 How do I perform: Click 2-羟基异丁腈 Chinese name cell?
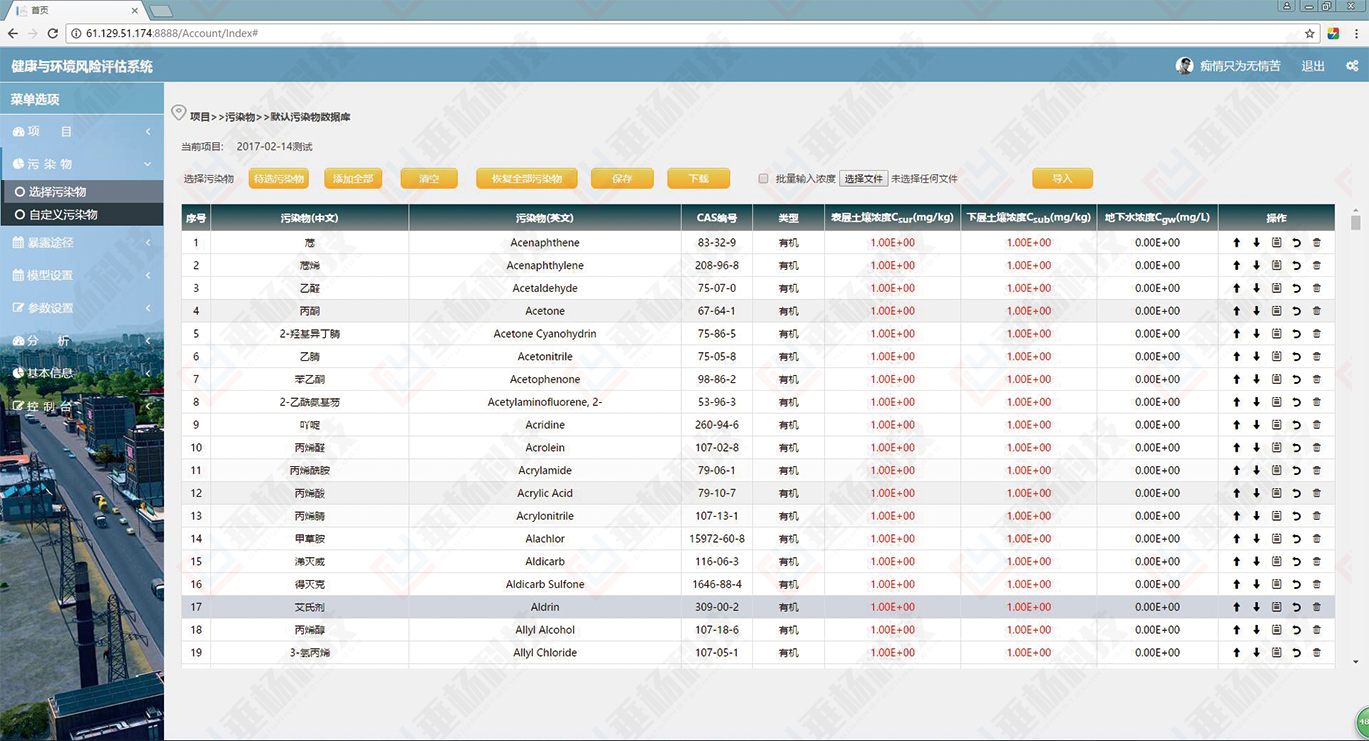(x=310, y=334)
